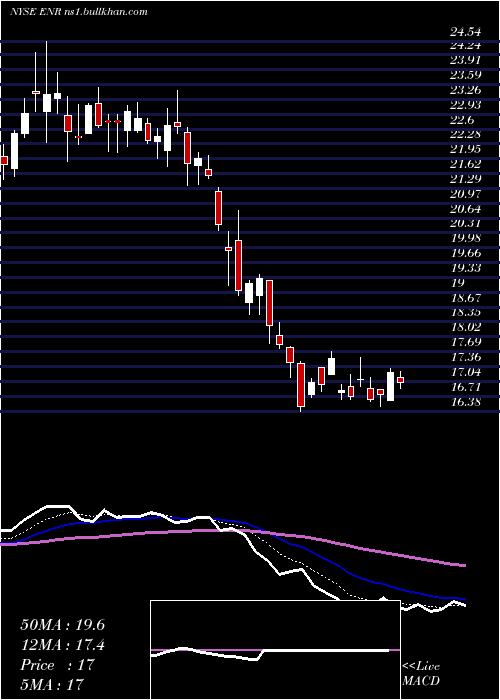
Task: Click the Price : 17 readout
Action: (57, 664)
